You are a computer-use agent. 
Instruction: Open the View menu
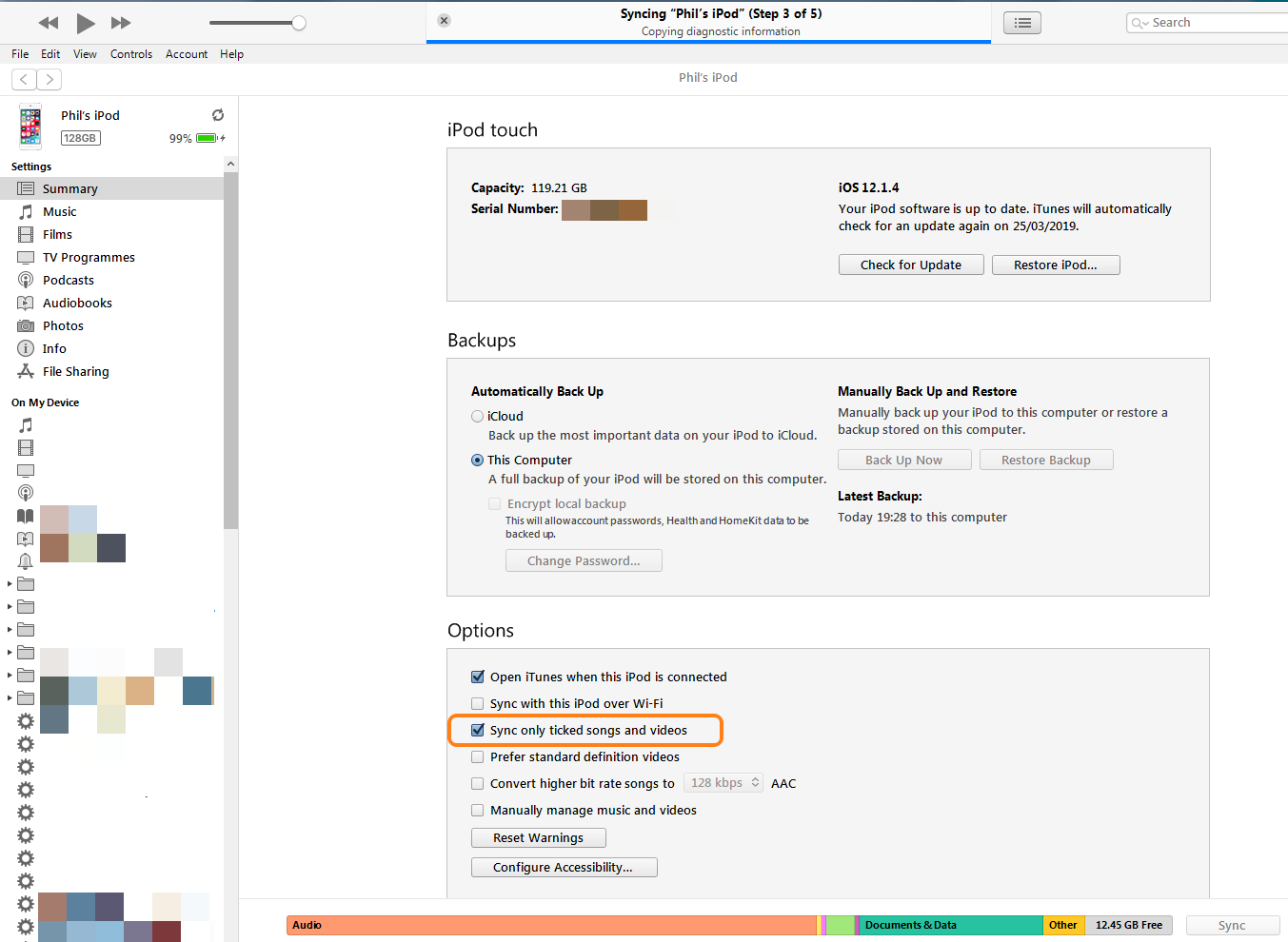pos(85,54)
